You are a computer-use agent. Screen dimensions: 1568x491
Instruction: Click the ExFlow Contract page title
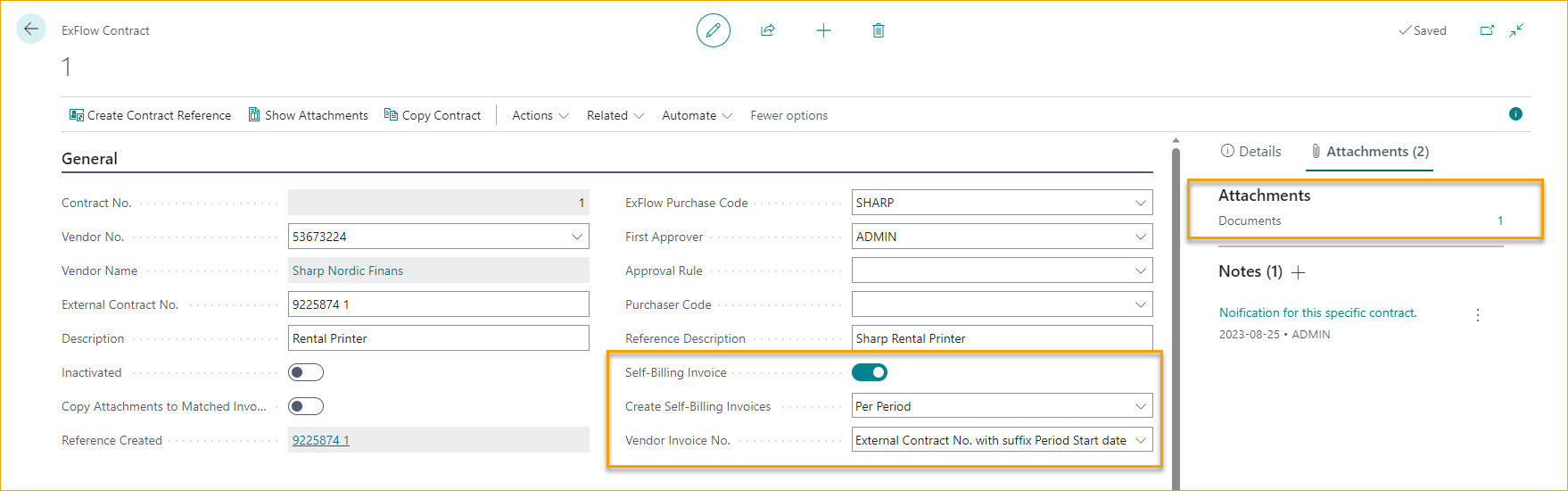click(105, 30)
